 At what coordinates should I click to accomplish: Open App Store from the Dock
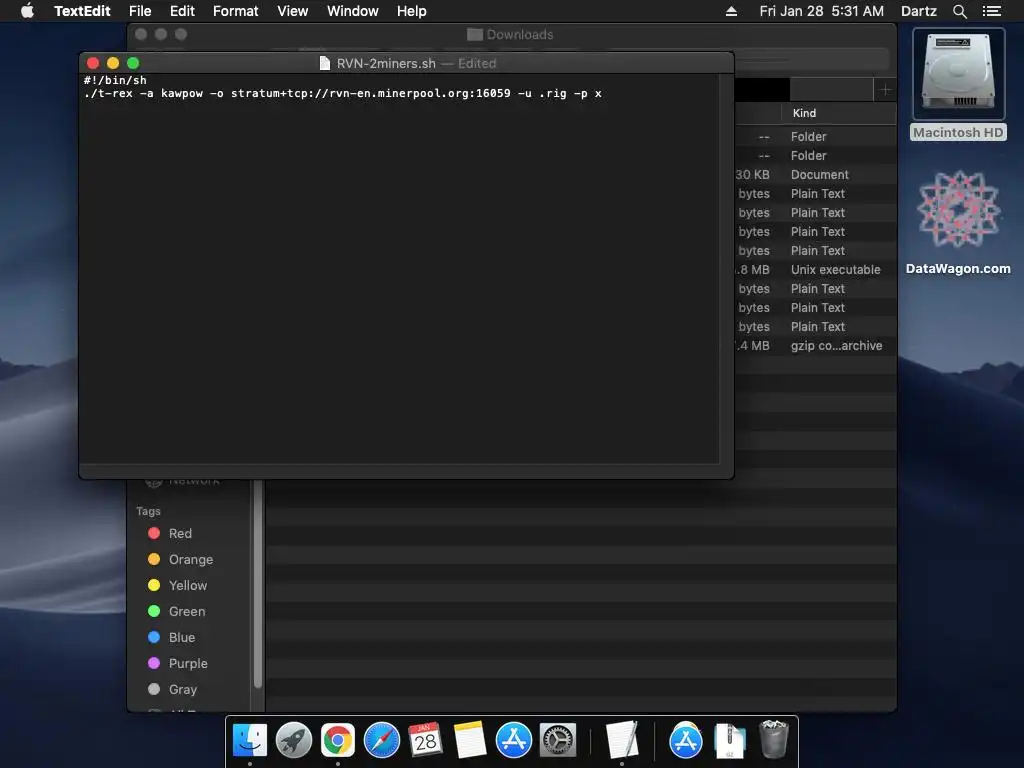coord(513,741)
